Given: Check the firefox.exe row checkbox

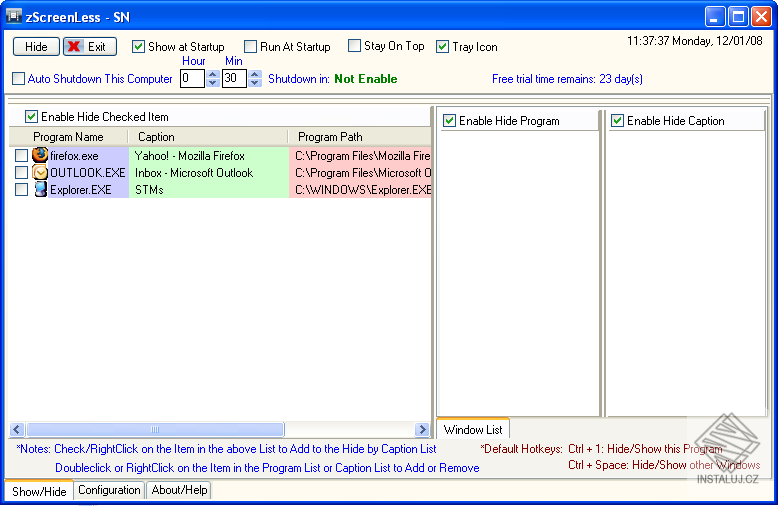Looking at the screenshot, I should click(21, 155).
